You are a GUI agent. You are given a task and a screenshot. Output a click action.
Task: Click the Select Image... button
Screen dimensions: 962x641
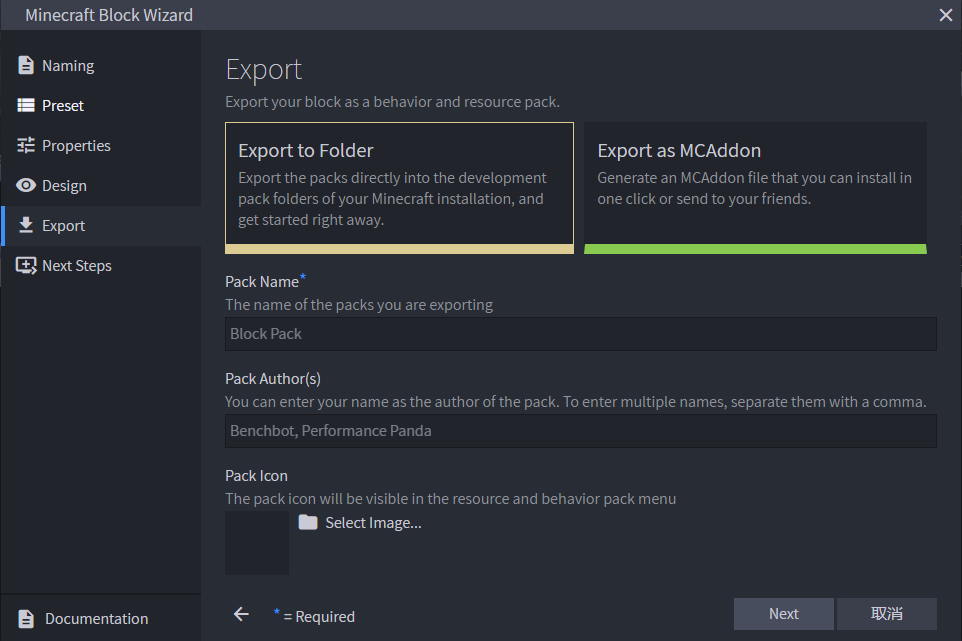click(x=360, y=523)
